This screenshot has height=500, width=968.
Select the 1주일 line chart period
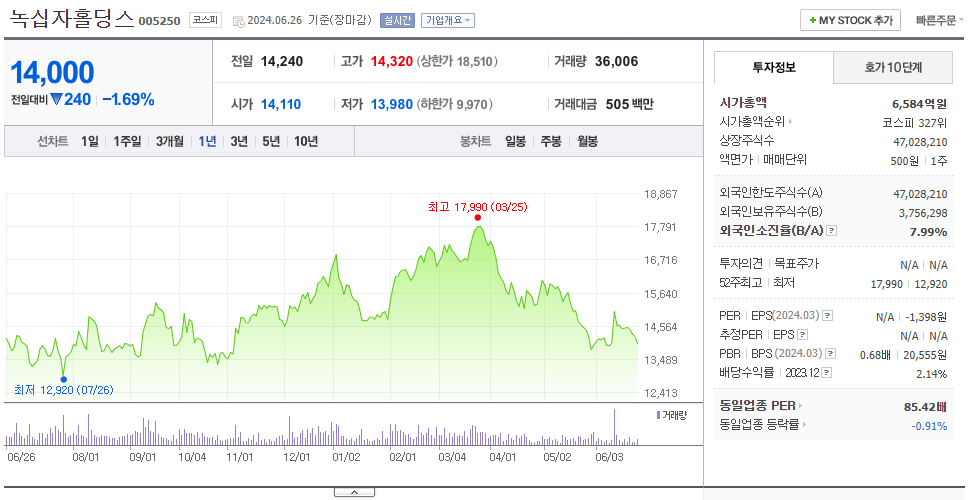click(127, 141)
